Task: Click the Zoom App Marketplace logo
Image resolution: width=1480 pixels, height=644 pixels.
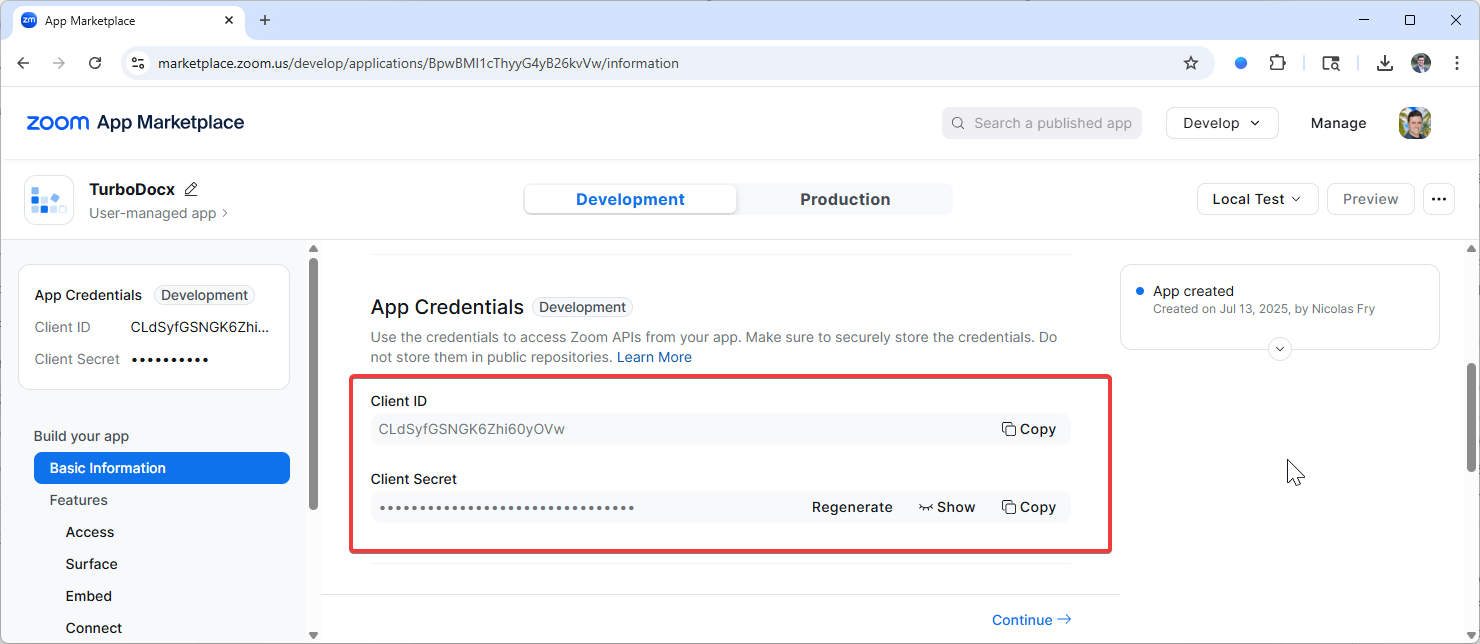Action: (135, 123)
